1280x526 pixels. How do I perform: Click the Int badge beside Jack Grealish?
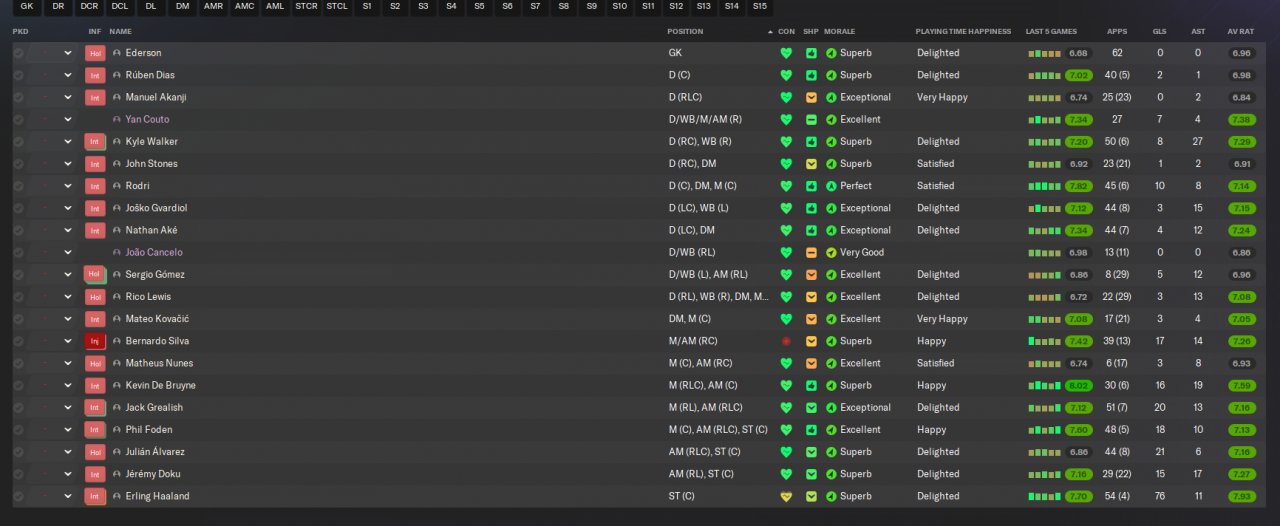[x=95, y=408]
